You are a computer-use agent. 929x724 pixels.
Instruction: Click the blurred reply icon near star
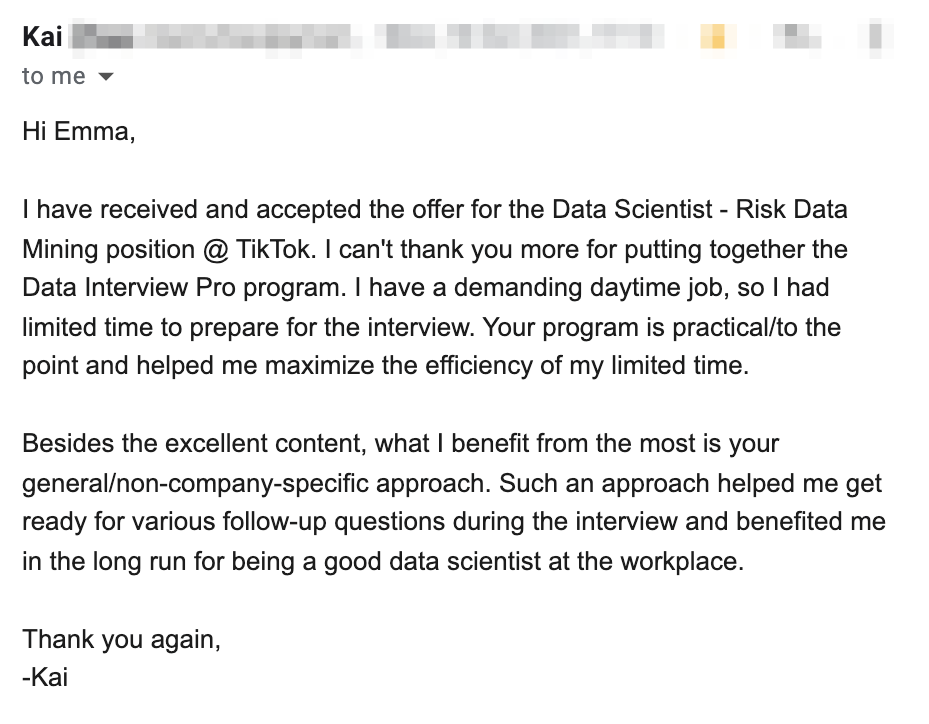click(x=797, y=36)
